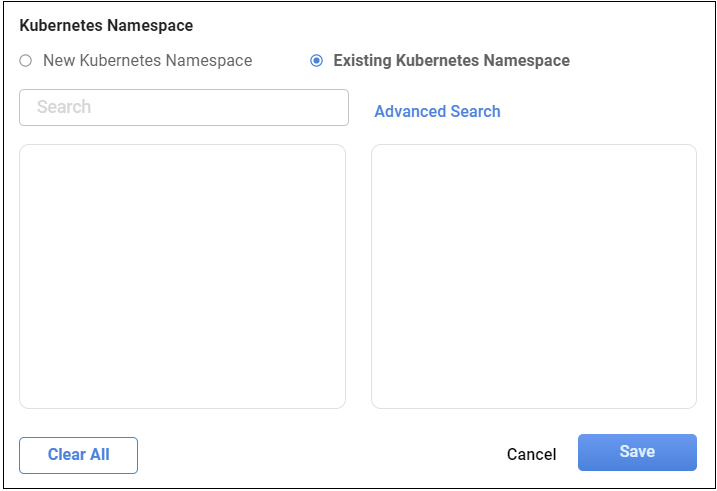The width and height of the screenshot is (717, 491).
Task: Click inside the left empty list box
Action: 182,276
